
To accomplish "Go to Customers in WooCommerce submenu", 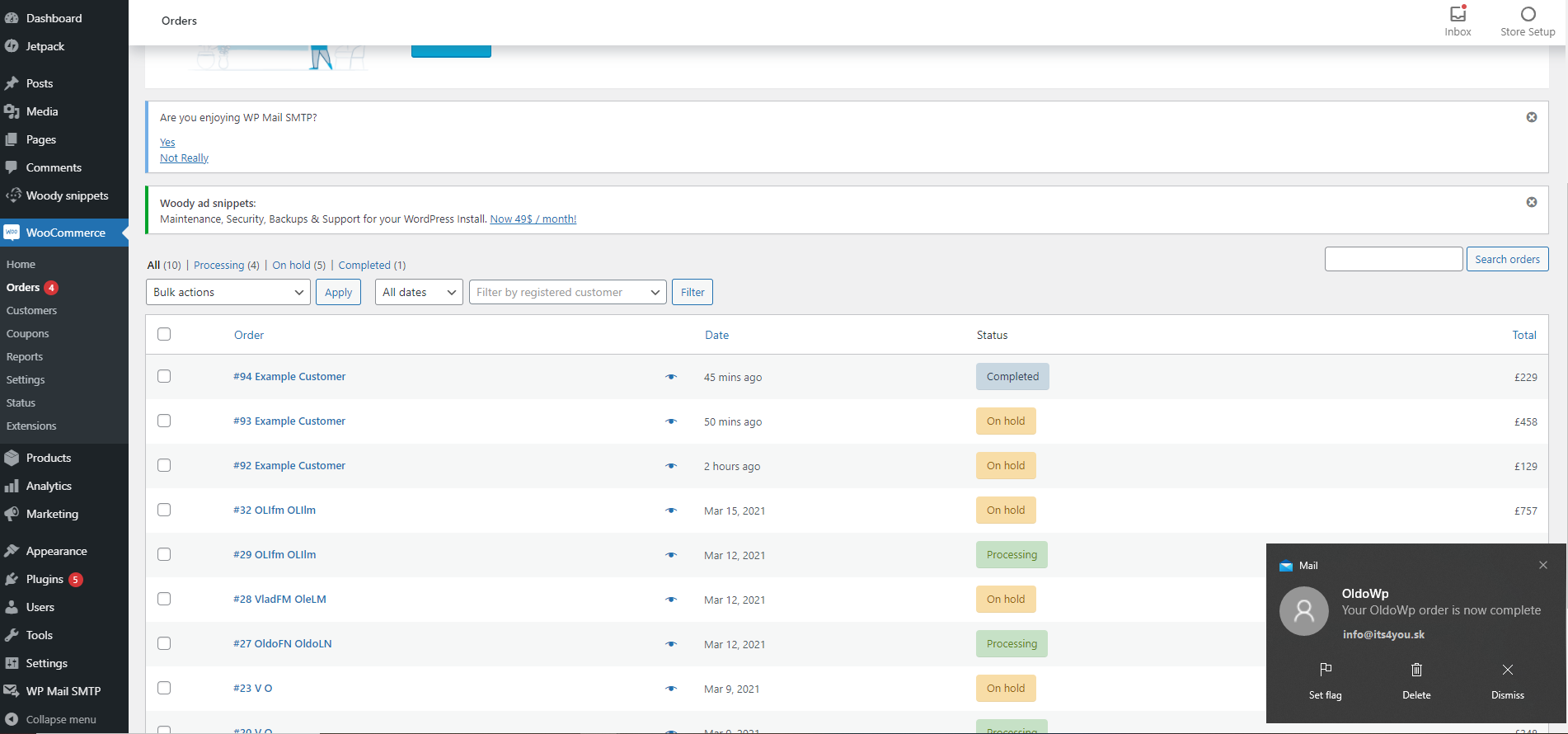I will 31,311.
